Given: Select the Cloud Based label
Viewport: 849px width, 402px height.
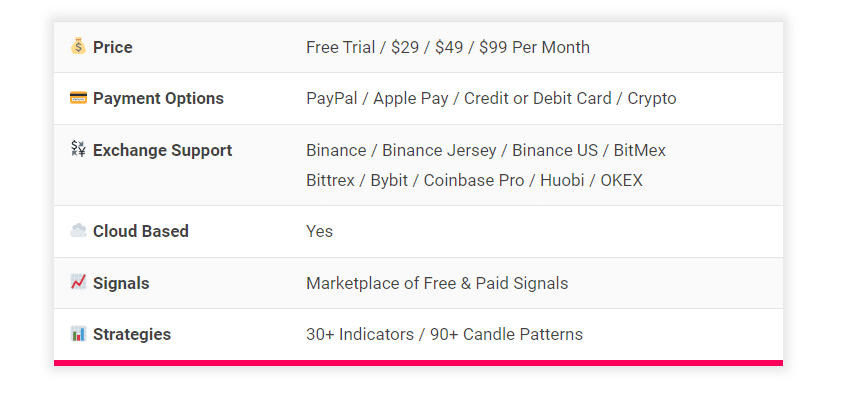Looking at the screenshot, I should pyautogui.click(x=140, y=232).
